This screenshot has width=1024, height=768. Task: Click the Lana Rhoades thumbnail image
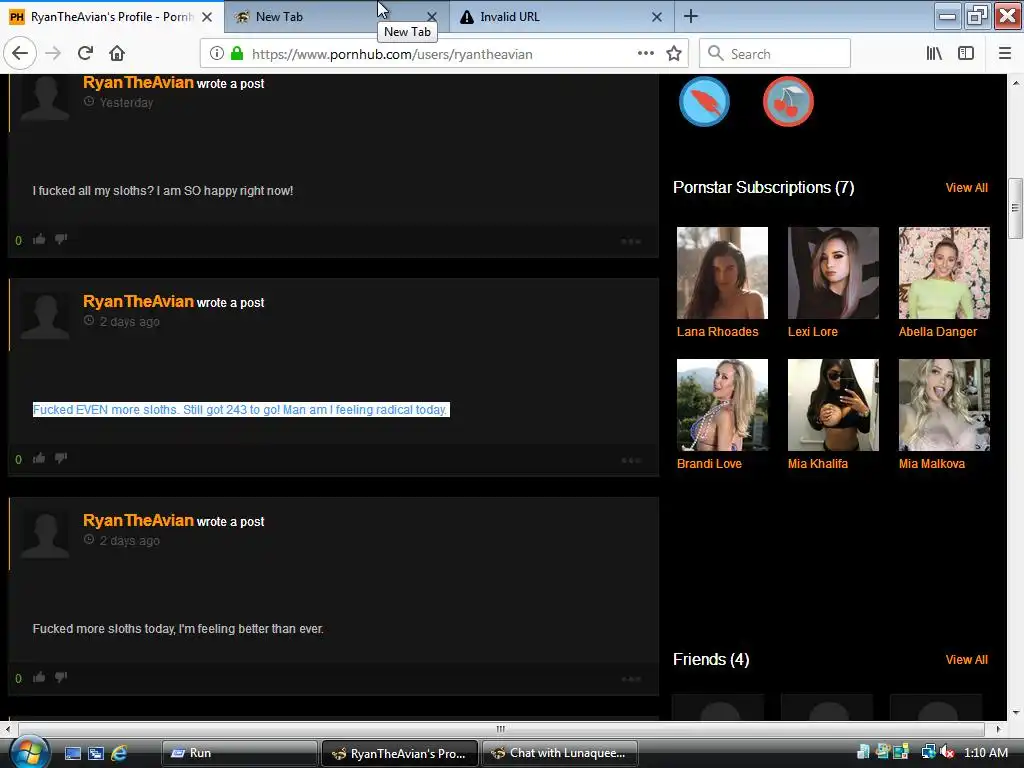pos(722,273)
